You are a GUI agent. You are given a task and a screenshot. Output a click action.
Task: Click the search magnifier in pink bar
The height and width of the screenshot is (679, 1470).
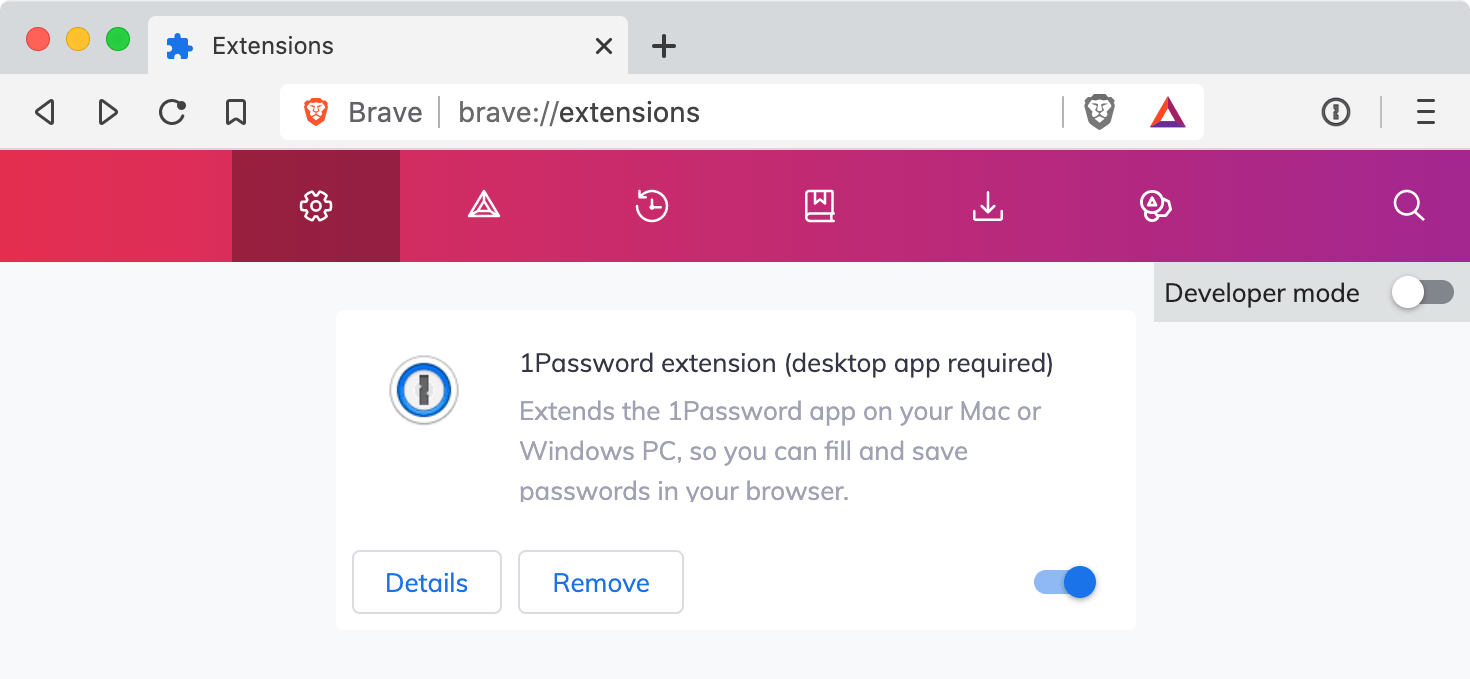(x=1409, y=206)
